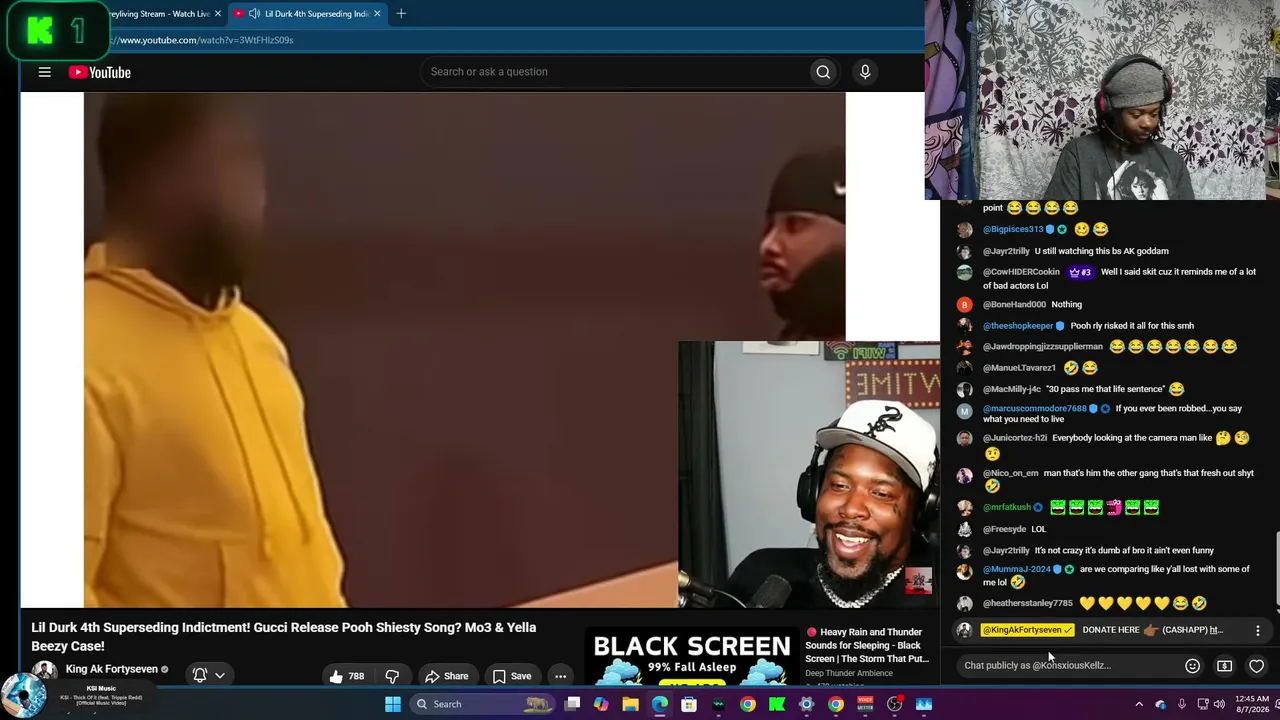
Task: Save the video to a playlist
Action: tap(511, 676)
